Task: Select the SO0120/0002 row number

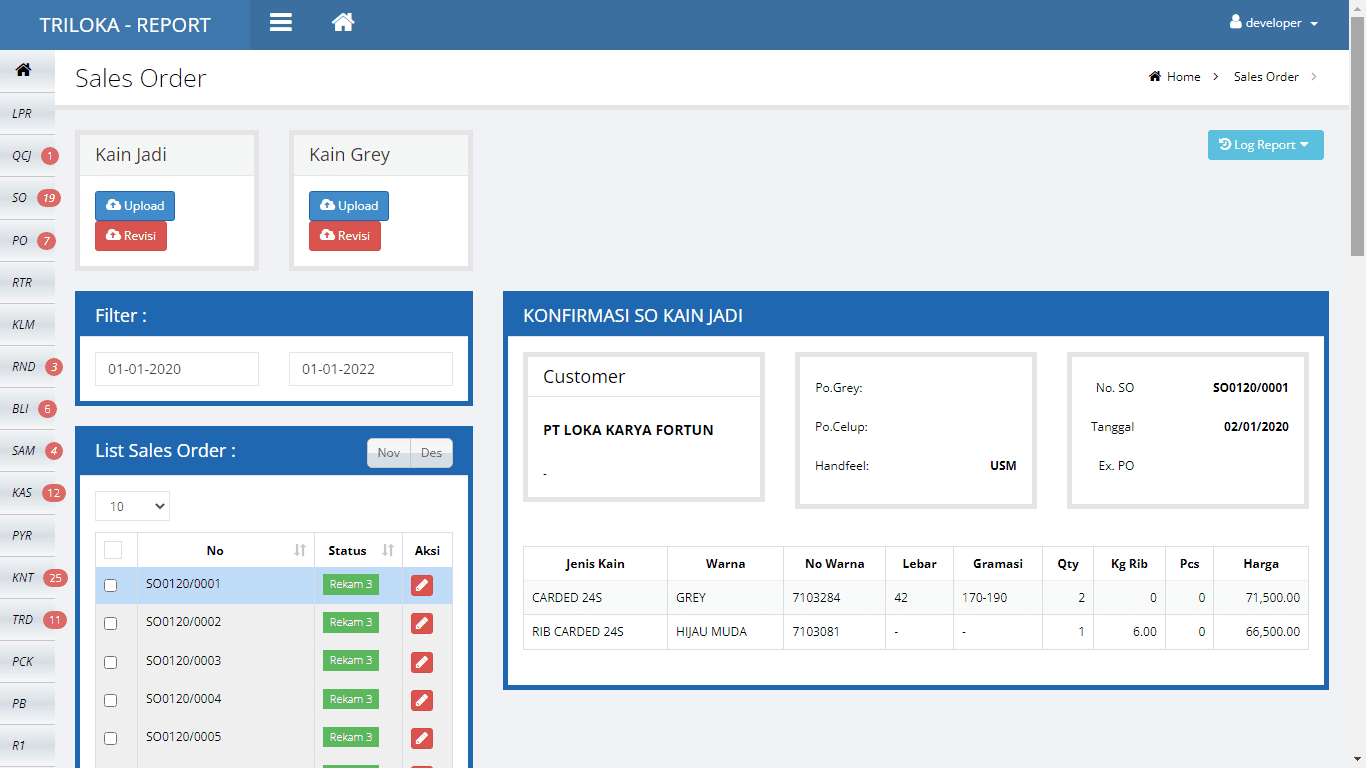Action: [183, 622]
